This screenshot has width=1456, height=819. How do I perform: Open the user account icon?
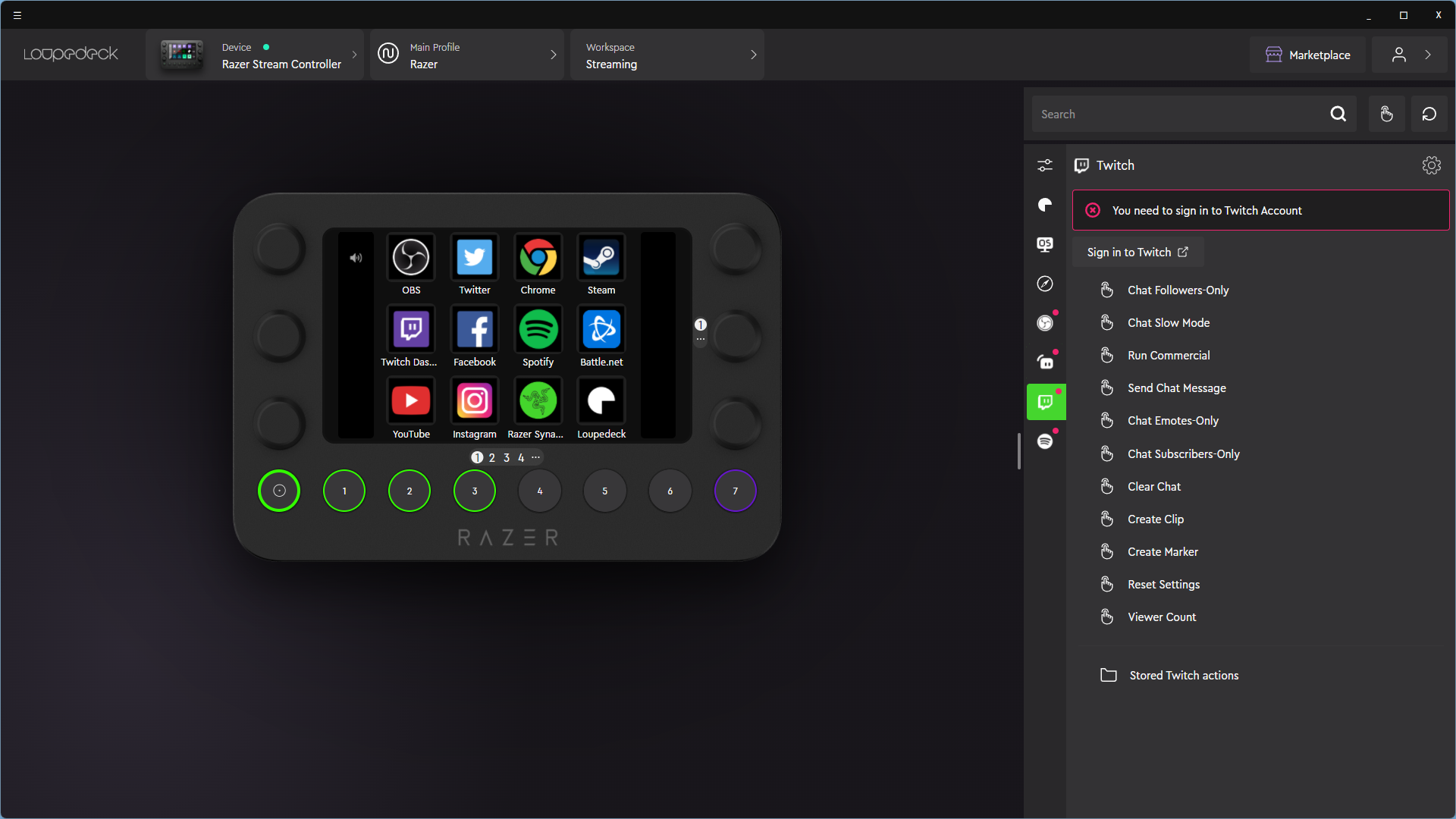(1398, 55)
